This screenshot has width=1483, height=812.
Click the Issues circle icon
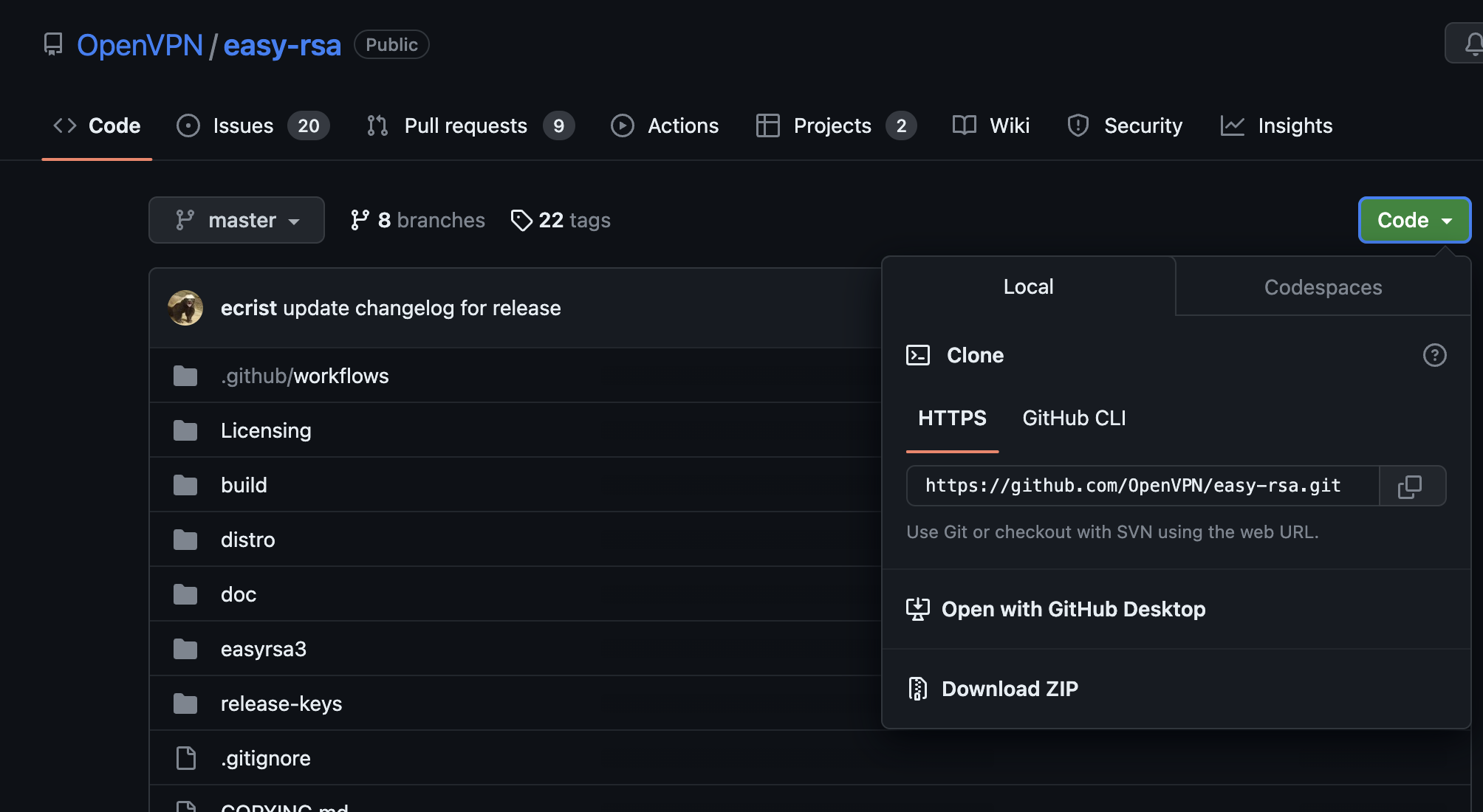[x=188, y=125]
